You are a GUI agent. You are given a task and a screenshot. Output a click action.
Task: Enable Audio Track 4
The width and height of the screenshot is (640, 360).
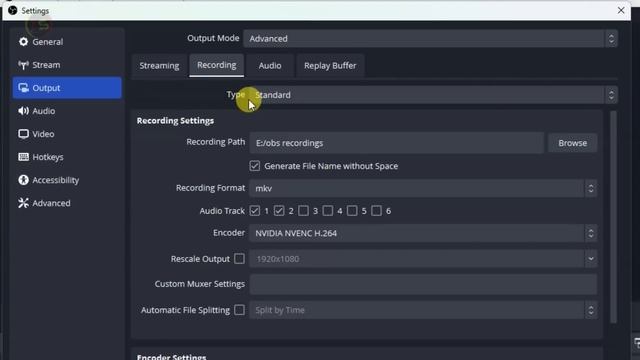[x=328, y=211]
